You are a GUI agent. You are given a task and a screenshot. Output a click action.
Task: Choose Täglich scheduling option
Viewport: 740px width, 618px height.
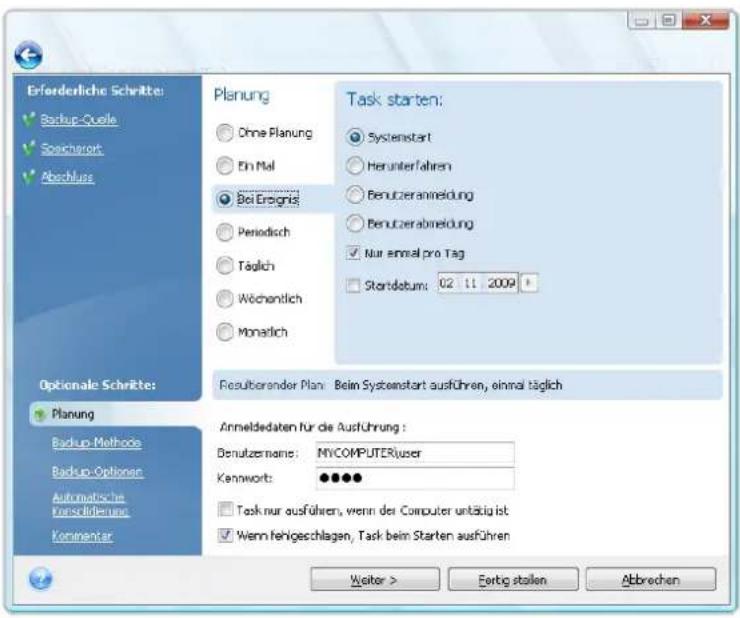coord(225,265)
